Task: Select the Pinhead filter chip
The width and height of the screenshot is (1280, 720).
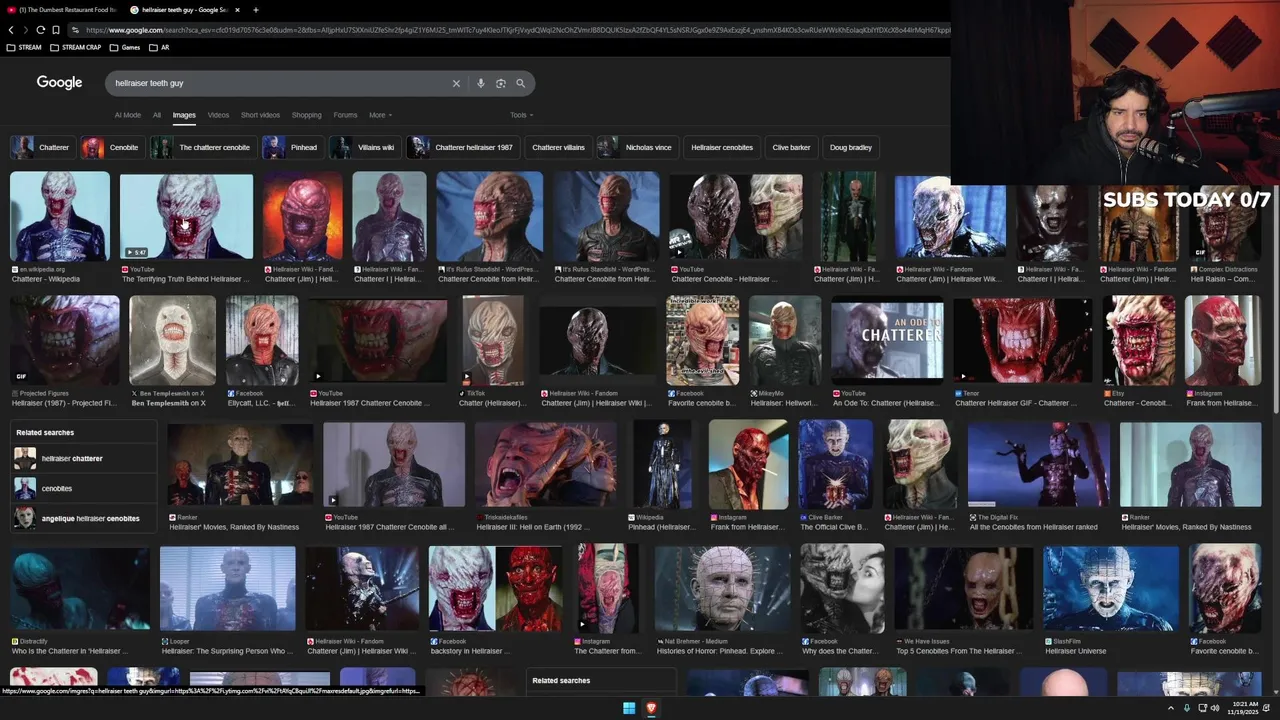Action: (x=292, y=147)
